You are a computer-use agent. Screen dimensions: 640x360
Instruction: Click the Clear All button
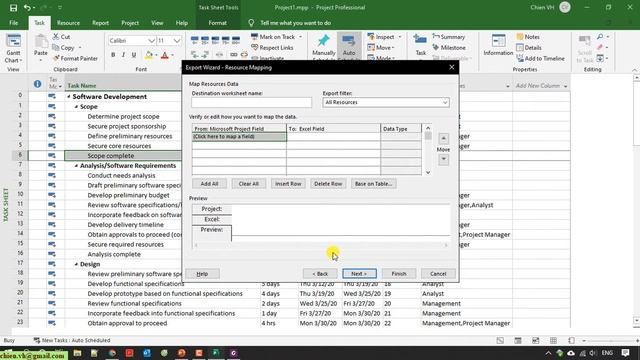tap(249, 184)
